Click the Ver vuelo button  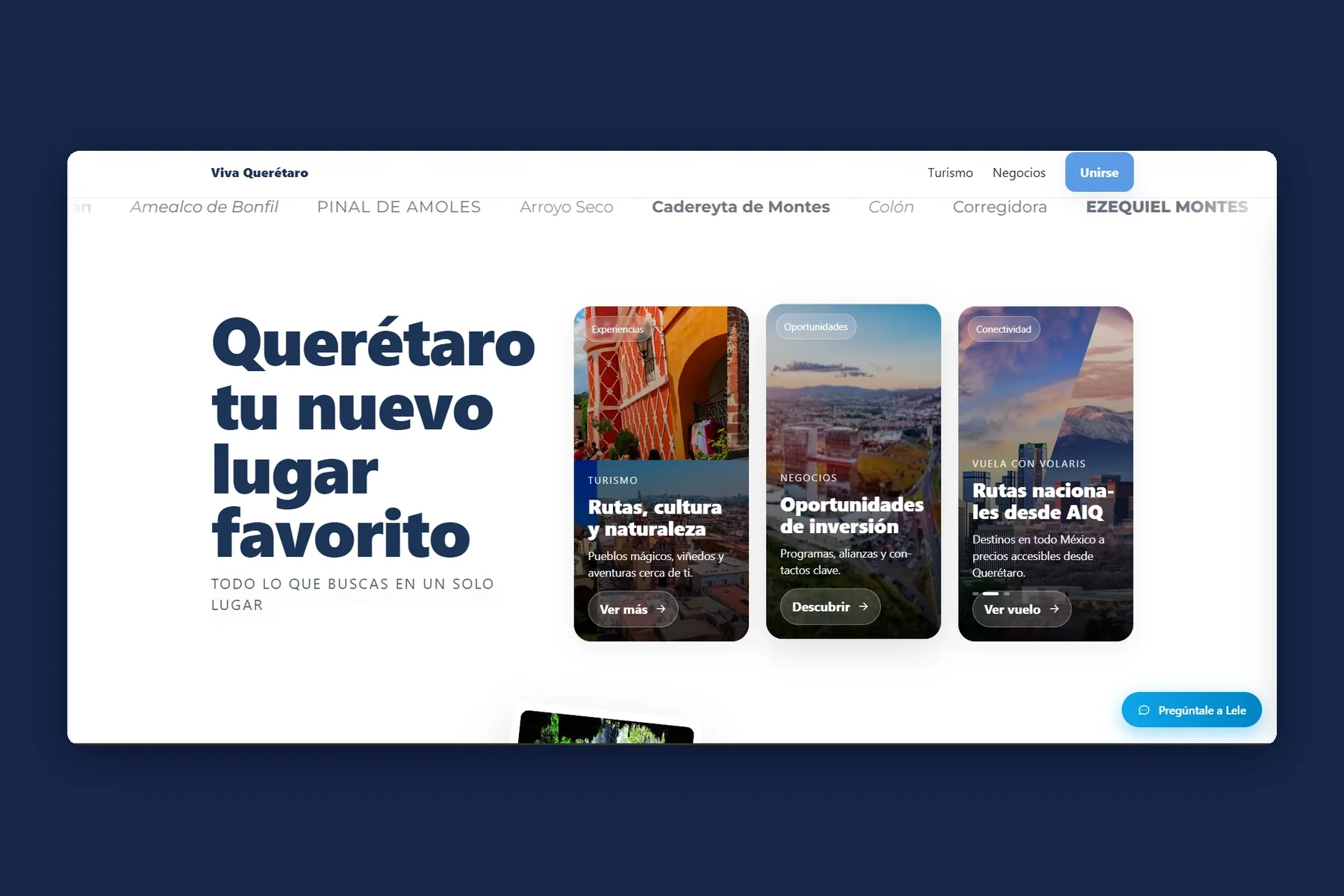point(1021,609)
